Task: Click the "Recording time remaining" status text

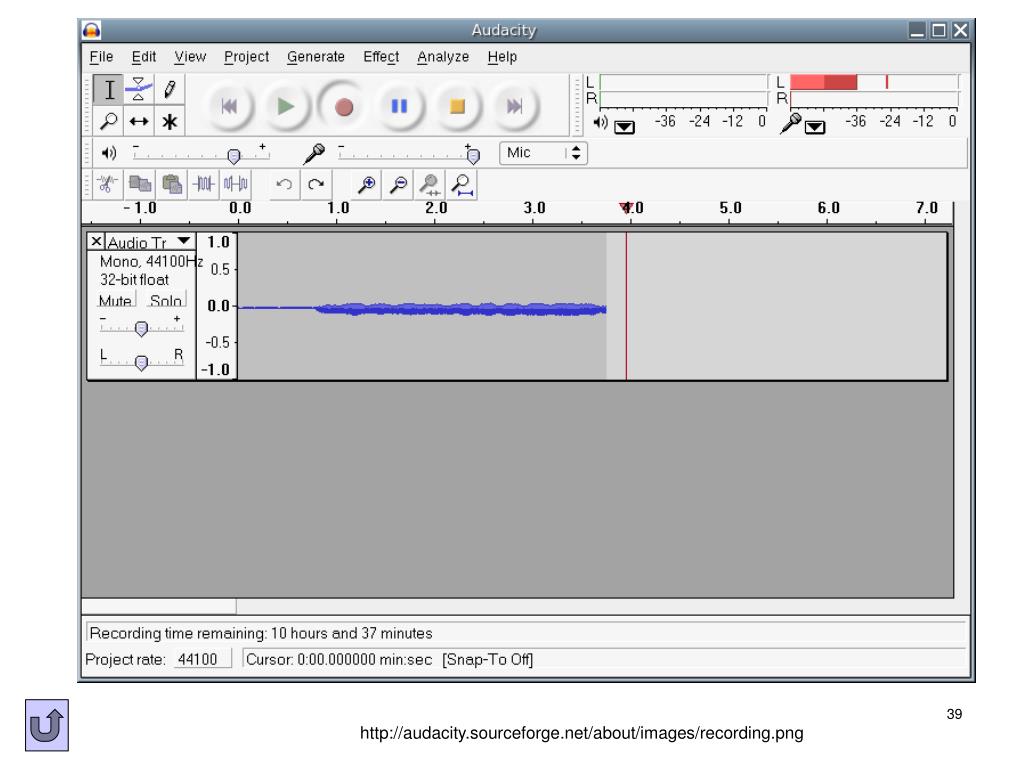Action: [x=261, y=633]
